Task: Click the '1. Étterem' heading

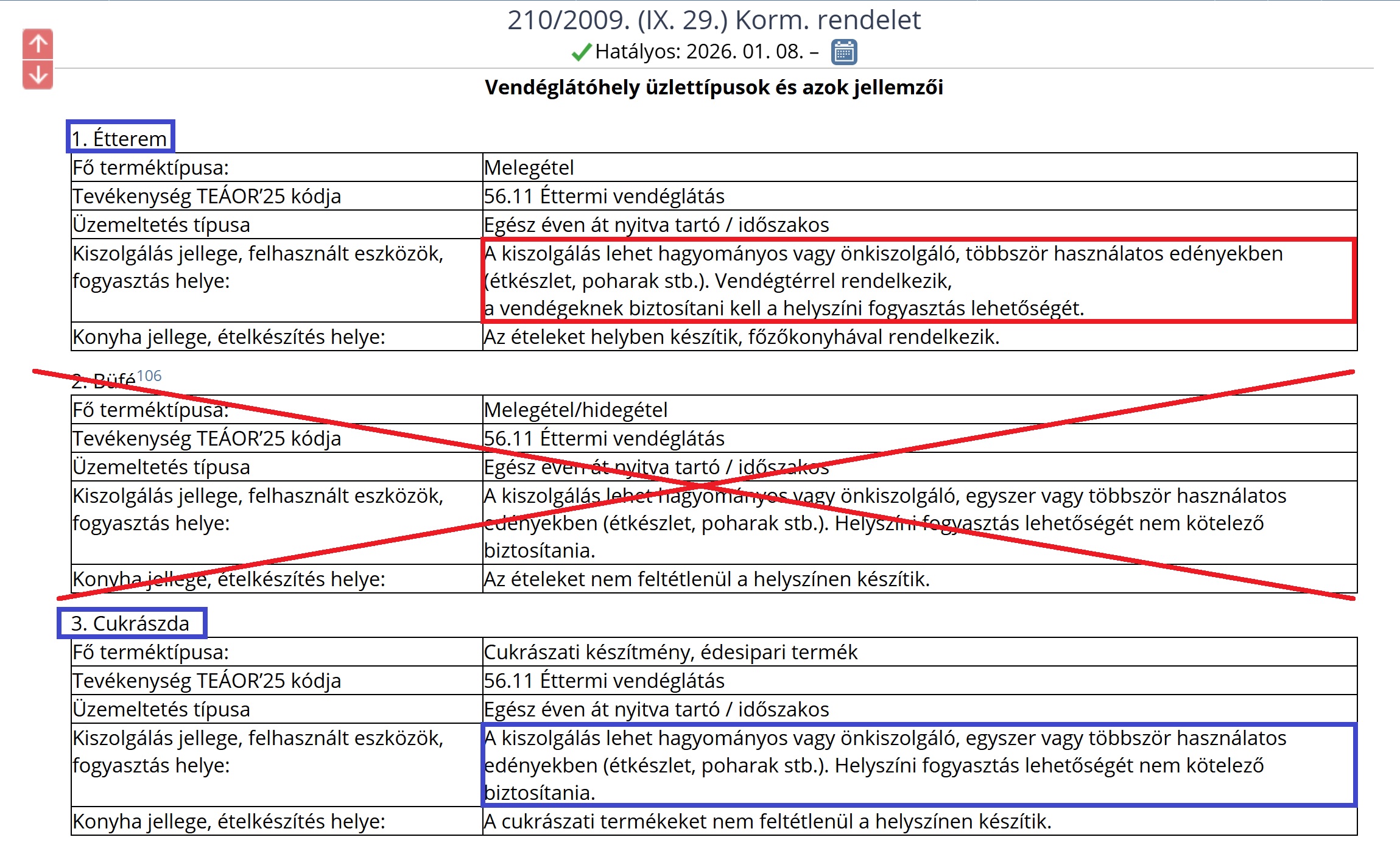Action: click(120, 138)
